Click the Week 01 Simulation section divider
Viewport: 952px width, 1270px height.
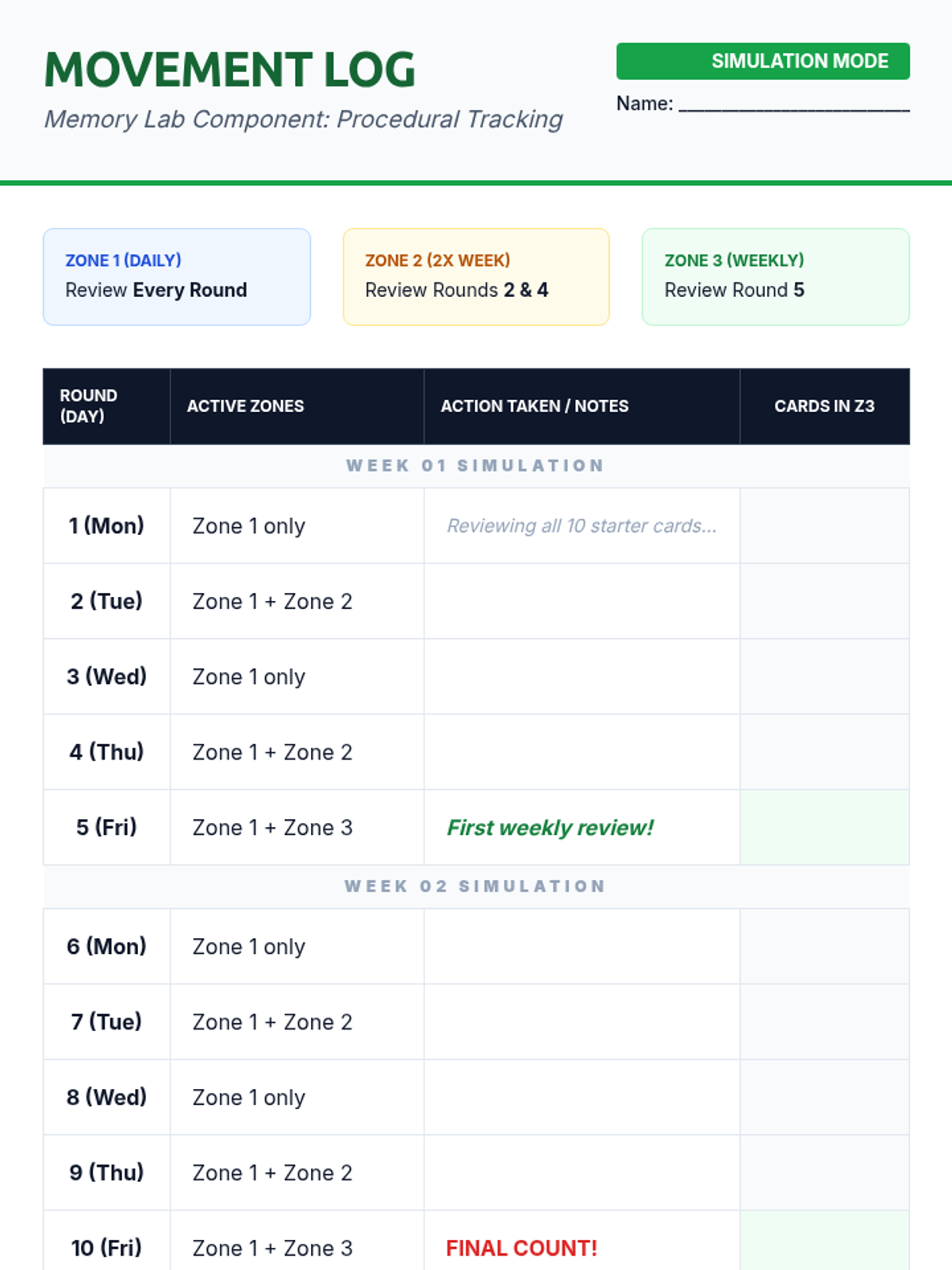[475, 466]
